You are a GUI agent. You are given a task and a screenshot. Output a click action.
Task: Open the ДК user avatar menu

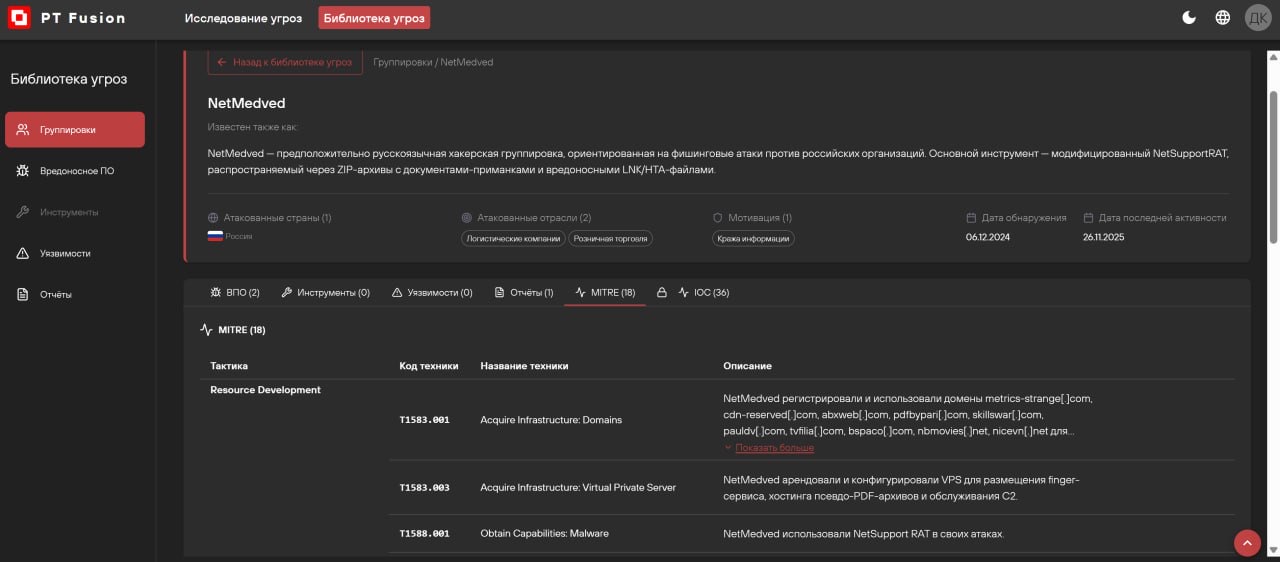point(1257,17)
